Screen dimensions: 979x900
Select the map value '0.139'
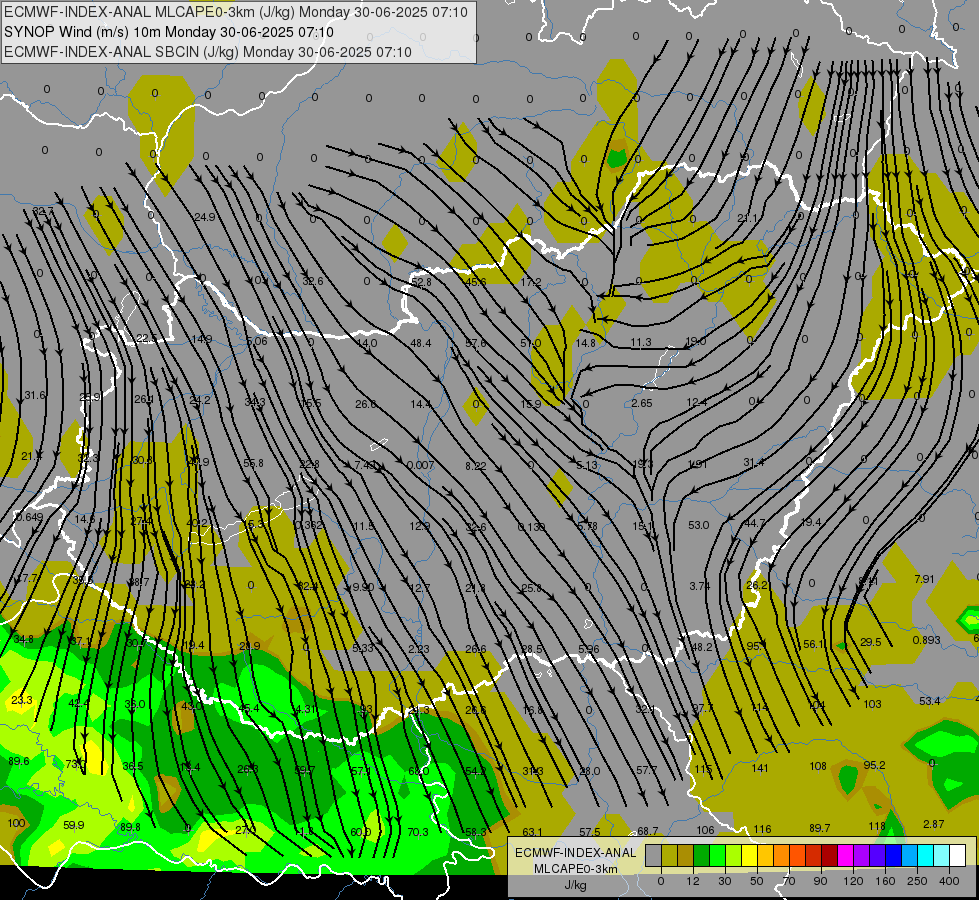531,527
